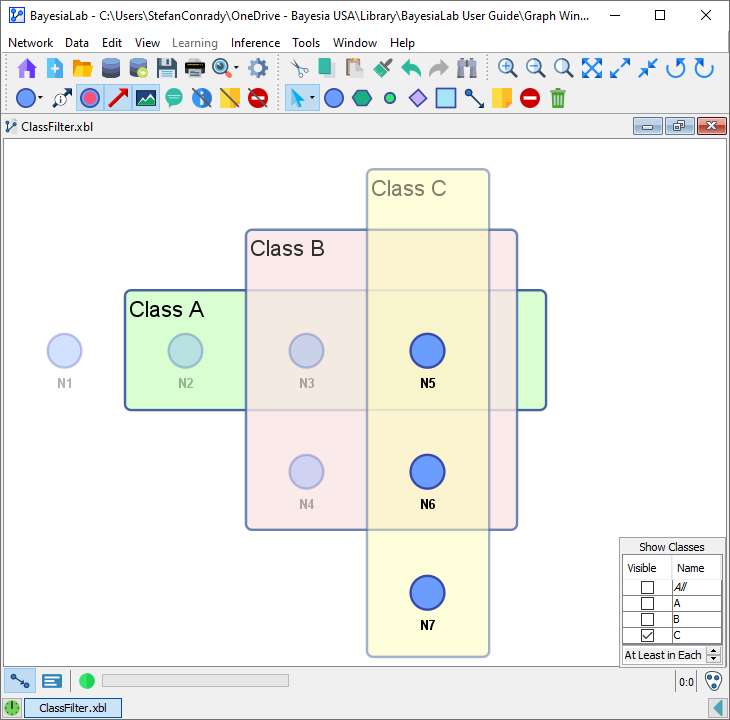The width and height of the screenshot is (730, 720).
Task: Click the Class C label in graph
Action: point(408,188)
